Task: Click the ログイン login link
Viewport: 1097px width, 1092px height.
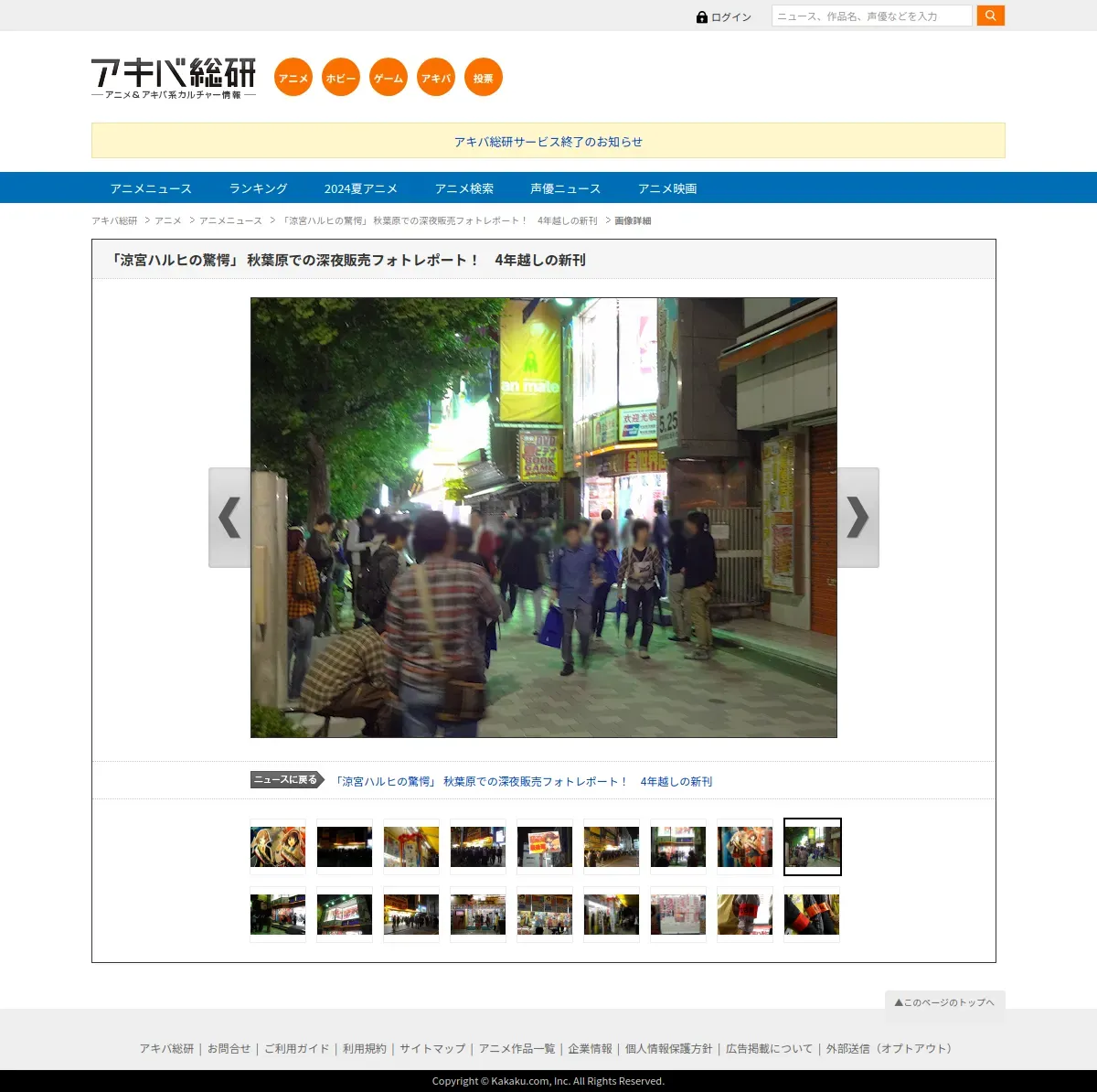Action: click(724, 17)
